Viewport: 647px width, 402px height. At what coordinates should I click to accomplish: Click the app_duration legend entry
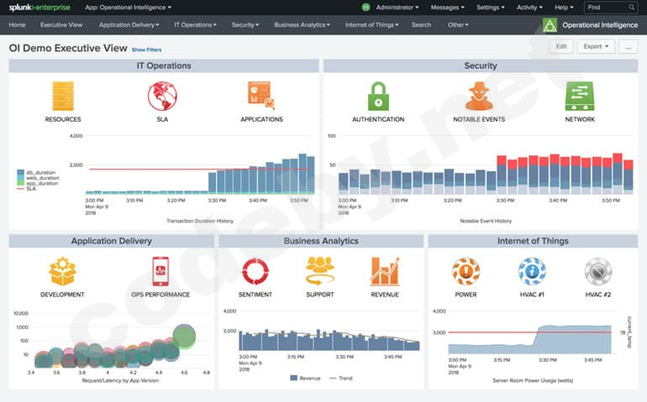[x=38, y=183]
